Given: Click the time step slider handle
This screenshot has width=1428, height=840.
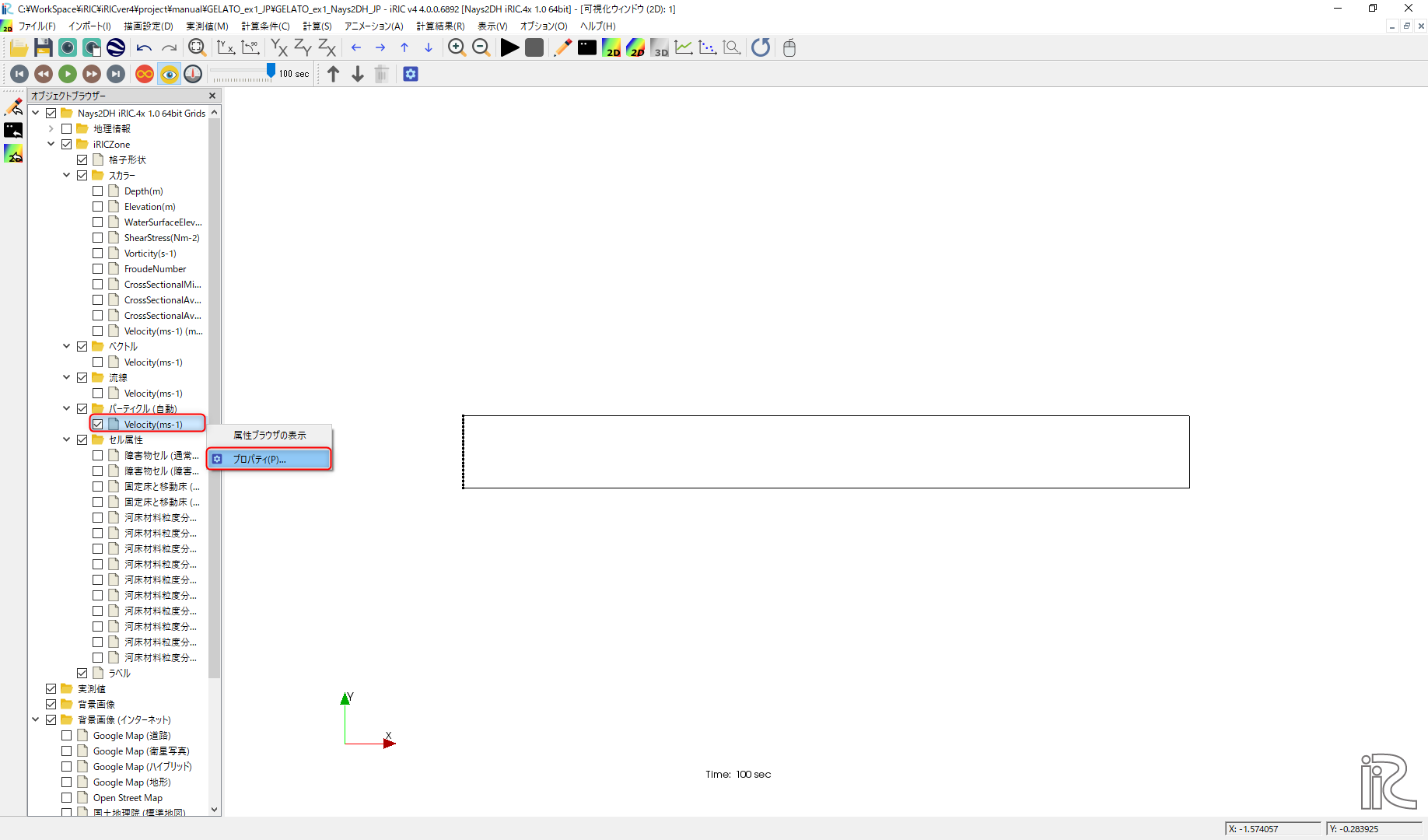Looking at the screenshot, I should pyautogui.click(x=271, y=72).
